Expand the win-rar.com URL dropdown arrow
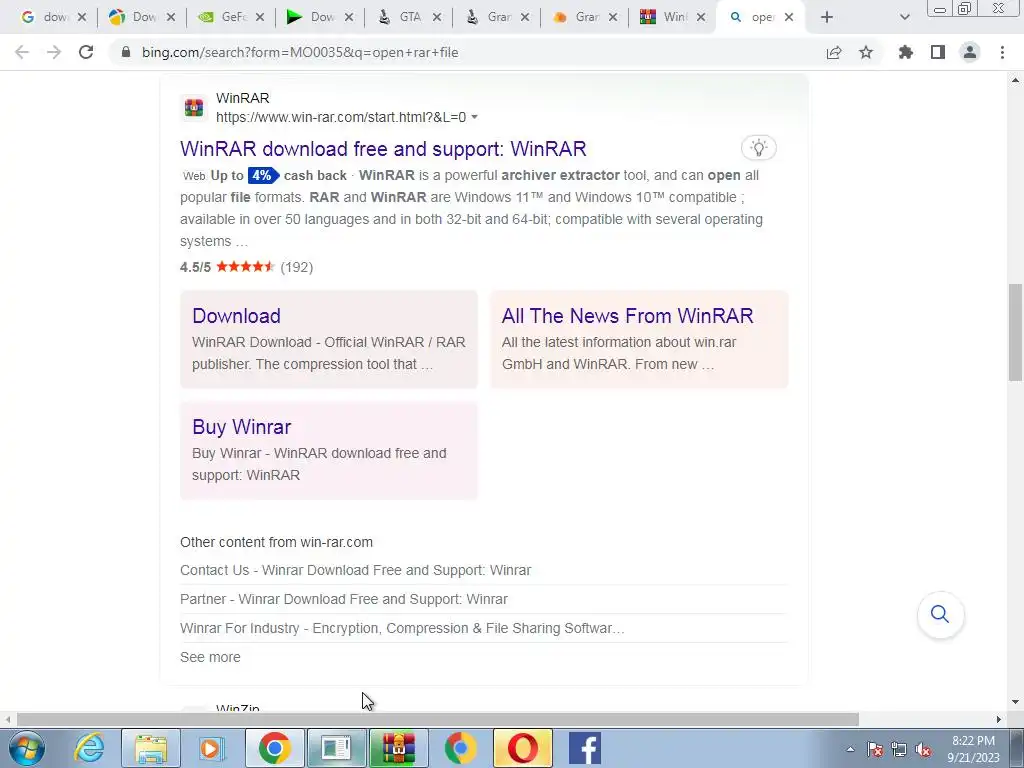The height and width of the screenshot is (768, 1024). (475, 118)
